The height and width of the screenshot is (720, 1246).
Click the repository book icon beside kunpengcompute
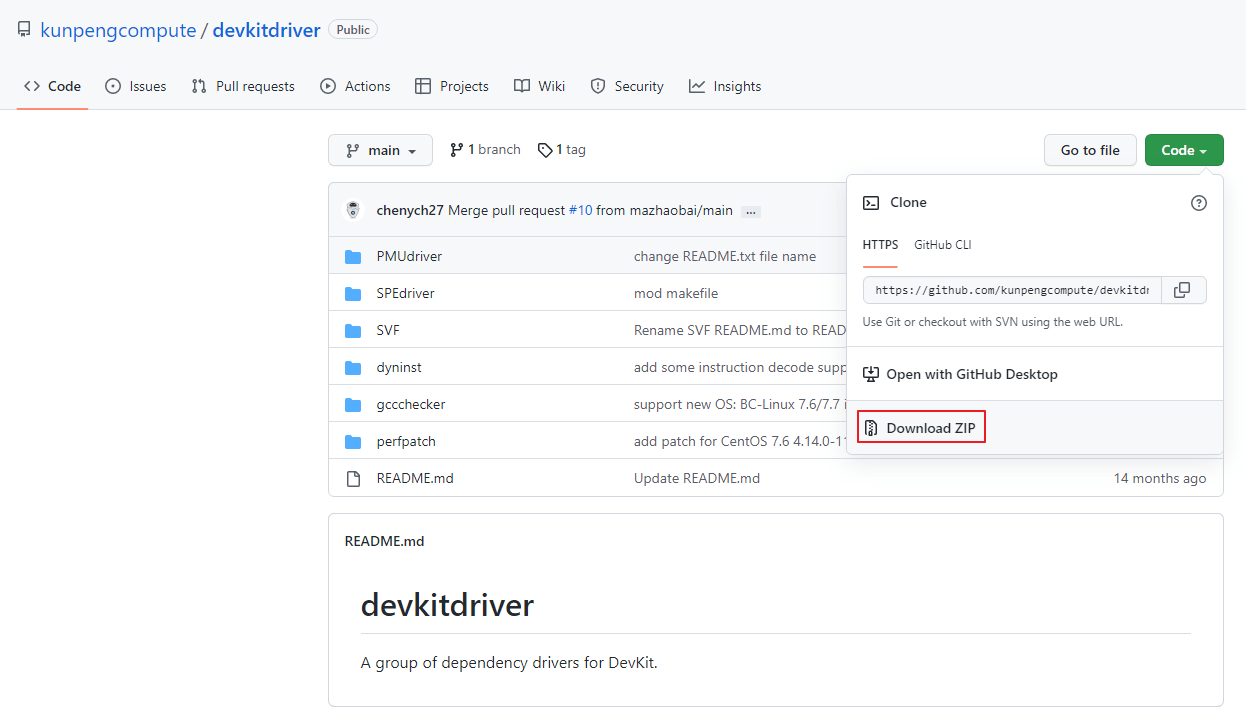[x=24, y=30]
